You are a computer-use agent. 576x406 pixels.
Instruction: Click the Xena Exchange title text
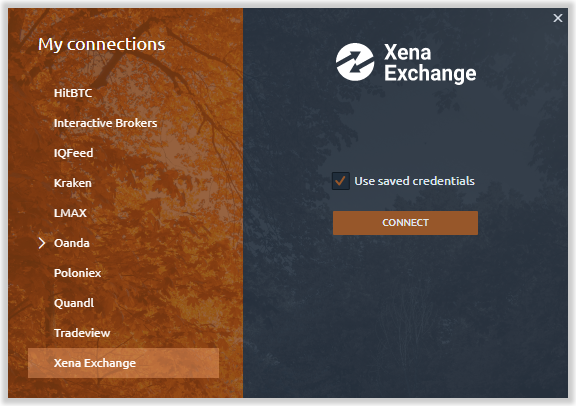(x=430, y=63)
